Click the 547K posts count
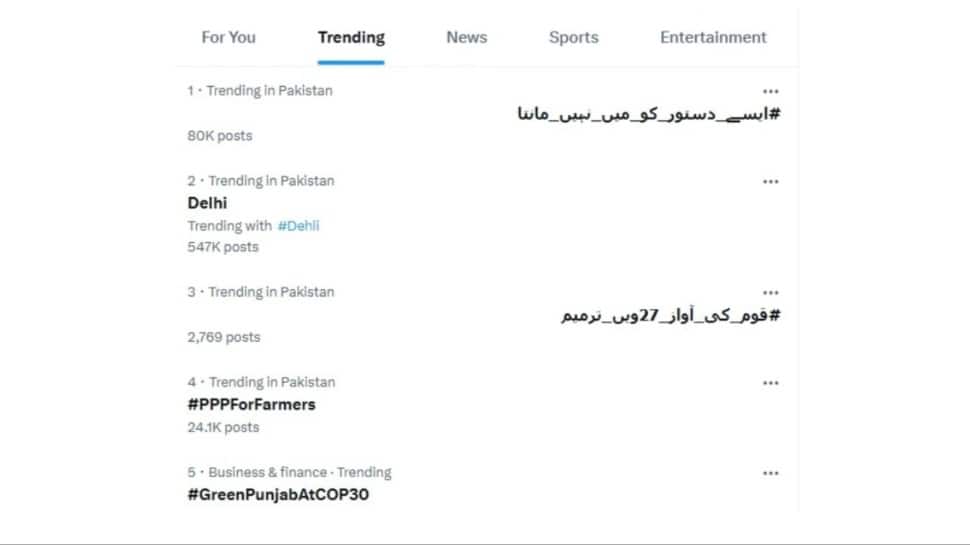Viewport: 970px width, 545px height. (x=223, y=247)
